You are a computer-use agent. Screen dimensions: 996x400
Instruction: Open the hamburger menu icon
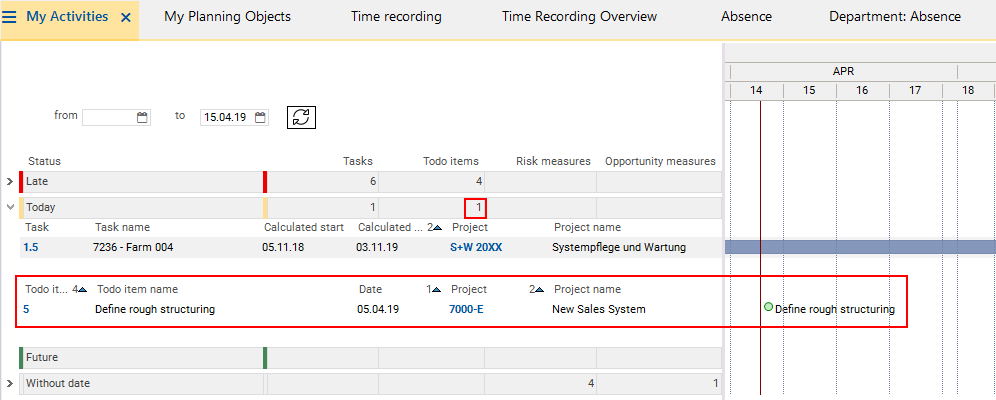10,17
